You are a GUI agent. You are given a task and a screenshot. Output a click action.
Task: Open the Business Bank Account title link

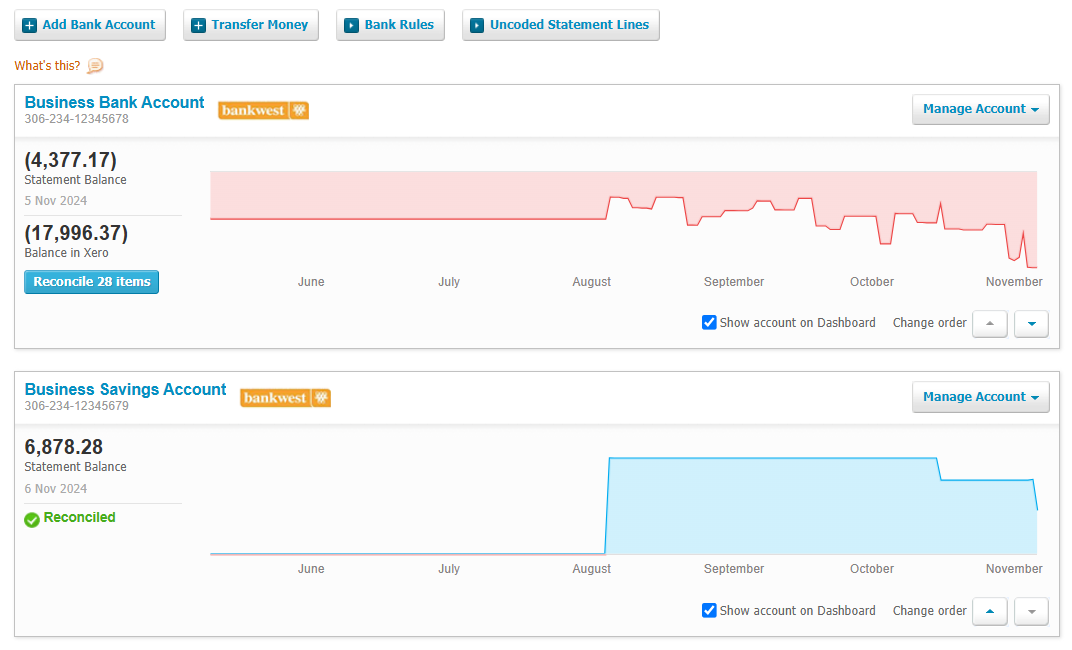pyautogui.click(x=114, y=103)
